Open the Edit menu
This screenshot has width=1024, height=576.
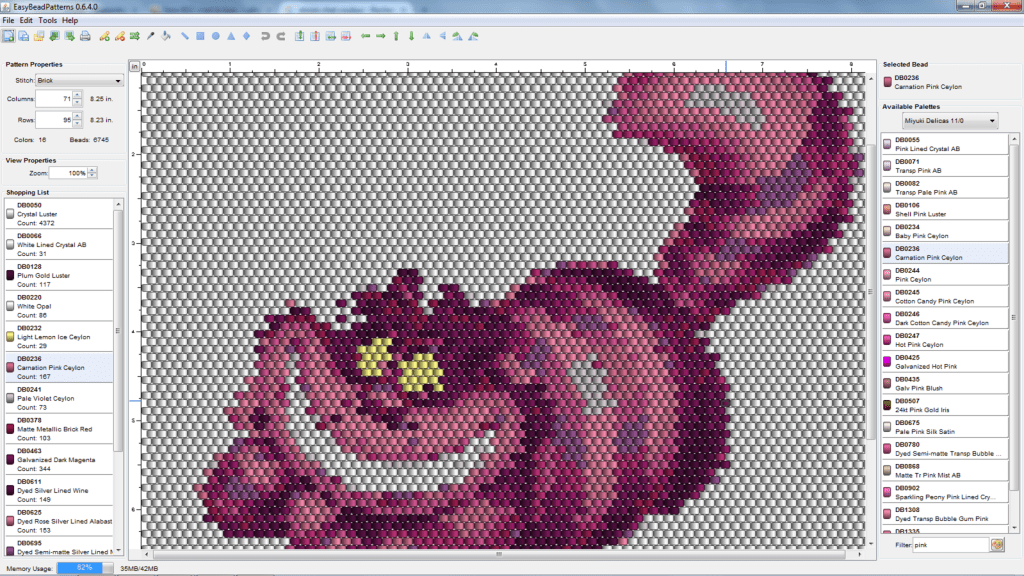tap(26, 20)
